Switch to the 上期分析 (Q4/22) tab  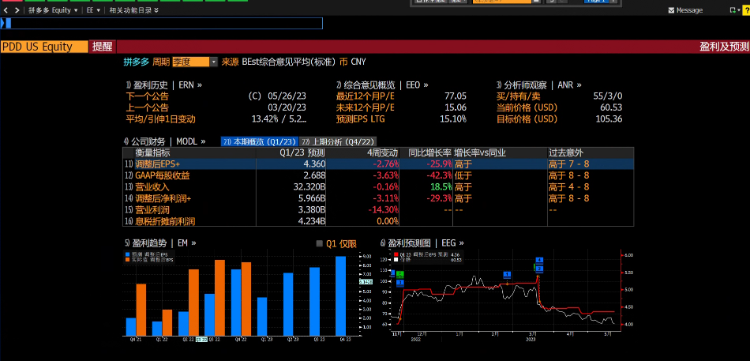click(338, 142)
